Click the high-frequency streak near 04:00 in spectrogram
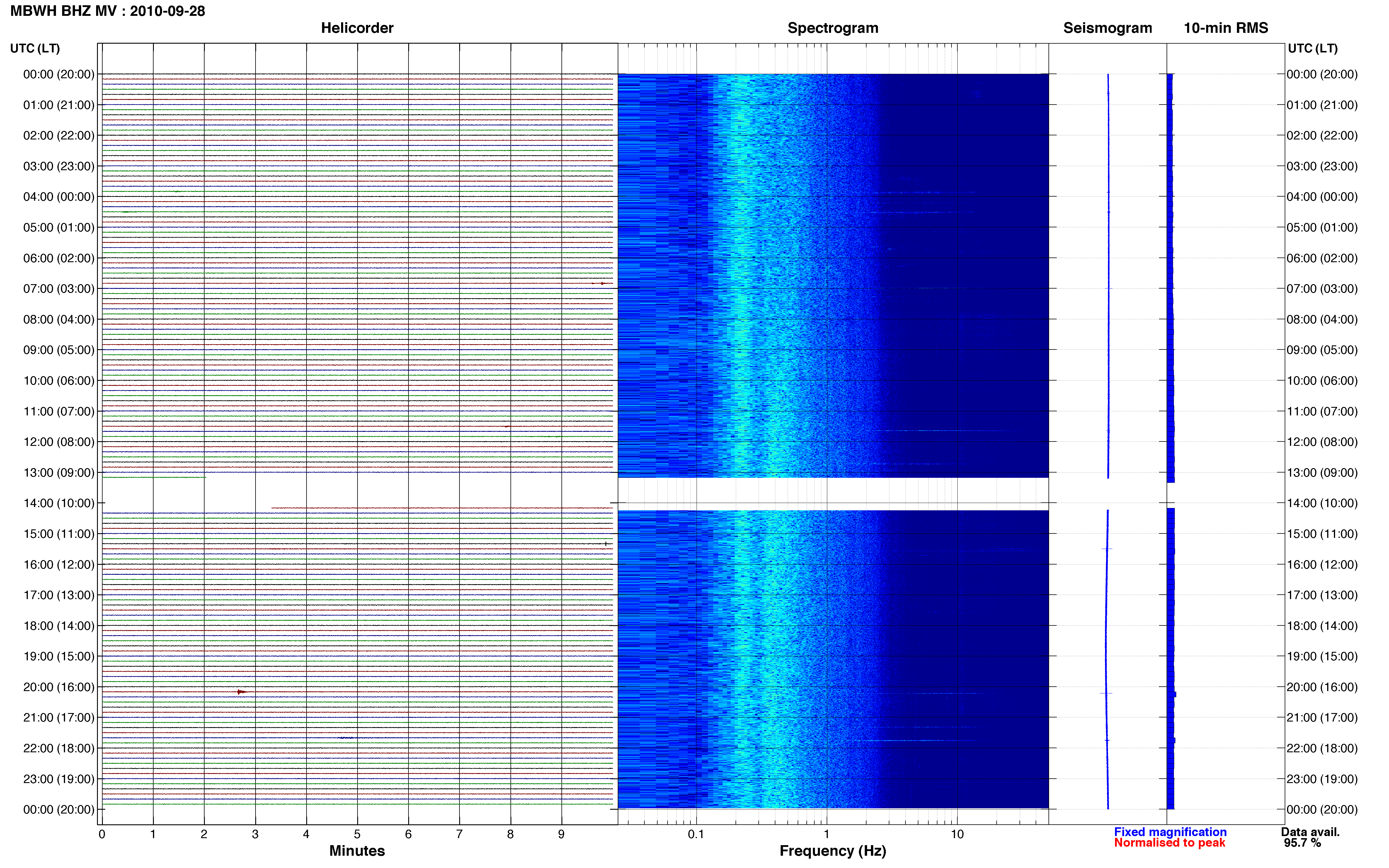1389x868 pixels. pyautogui.click(x=923, y=192)
